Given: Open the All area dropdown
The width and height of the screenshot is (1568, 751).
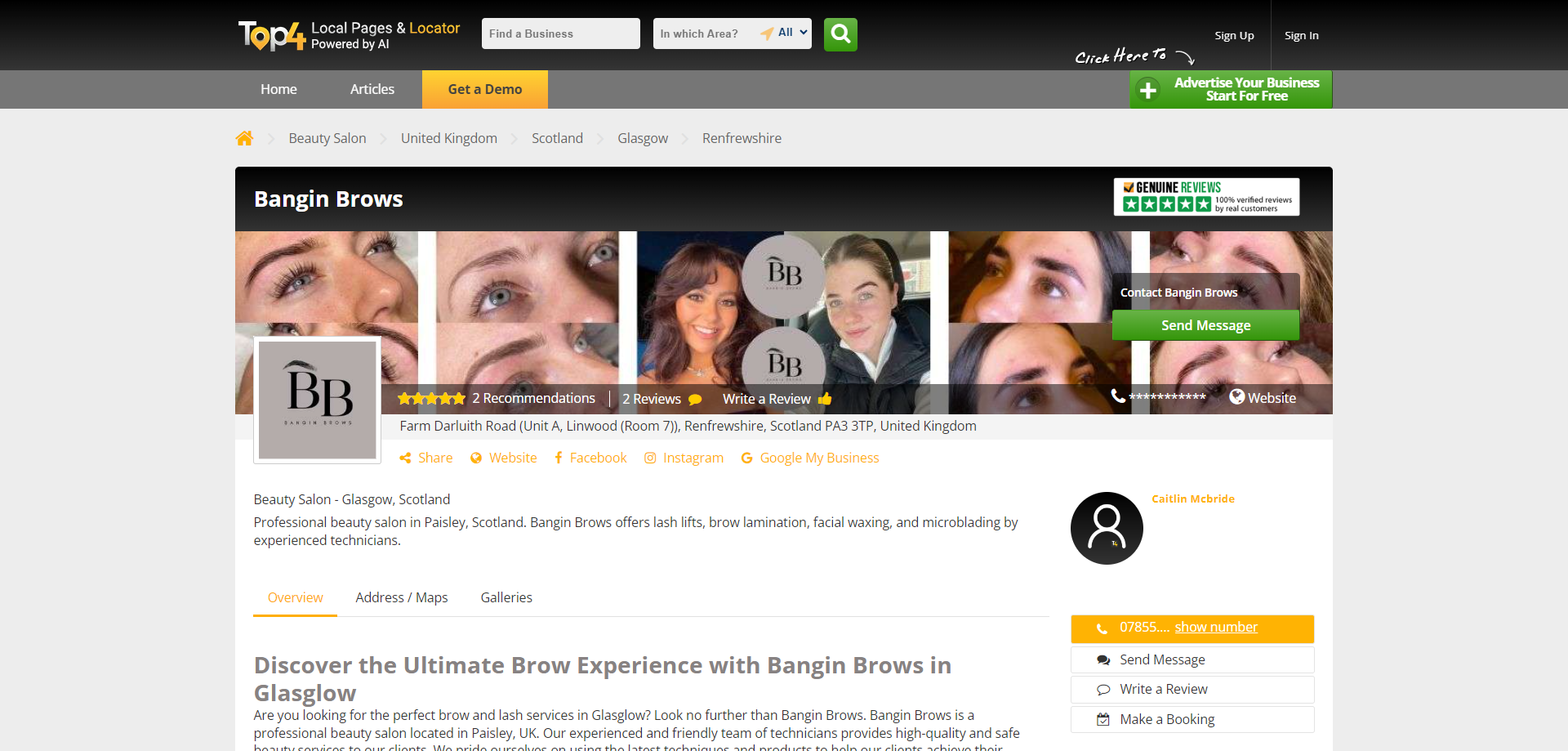Looking at the screenshot, I should [793, 33].
